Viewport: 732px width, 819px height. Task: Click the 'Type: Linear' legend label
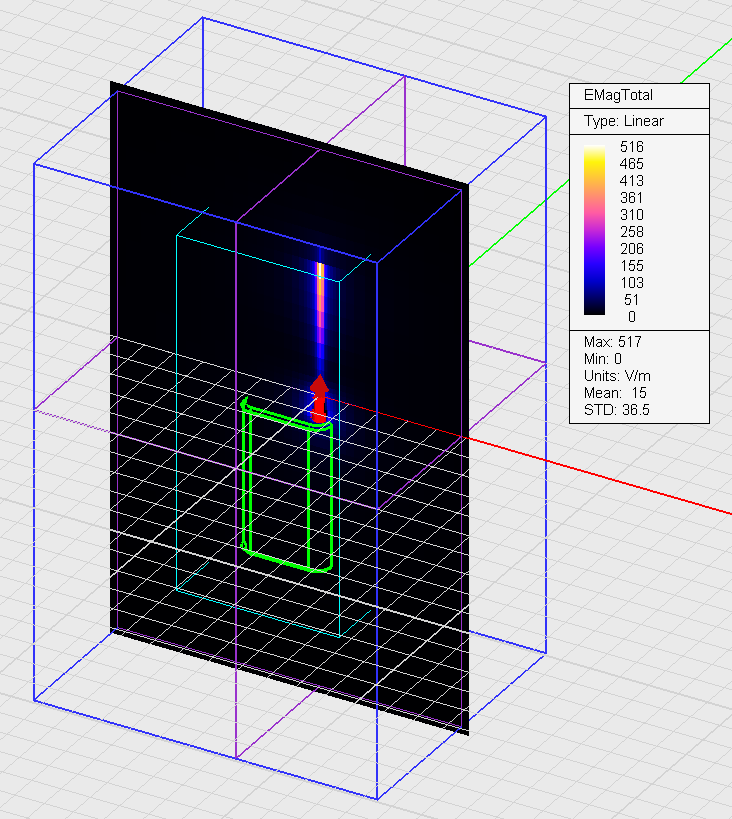coord(623,121)
